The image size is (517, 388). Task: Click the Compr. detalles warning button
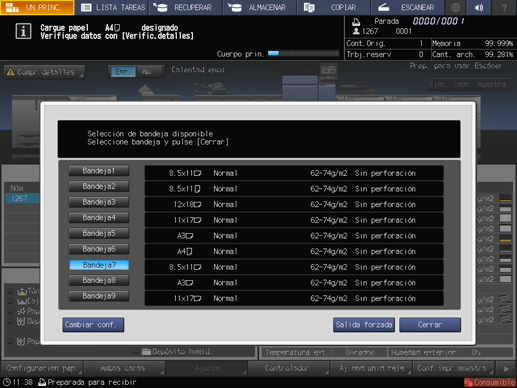click(x=44, y=72)
